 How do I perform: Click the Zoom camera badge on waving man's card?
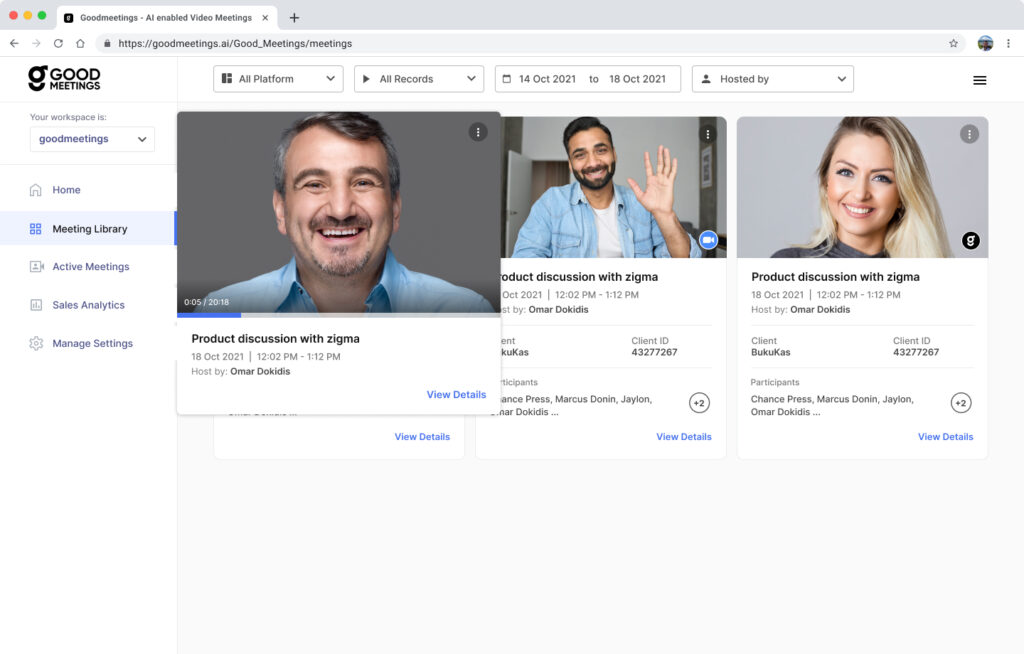(x=708, y=240)
